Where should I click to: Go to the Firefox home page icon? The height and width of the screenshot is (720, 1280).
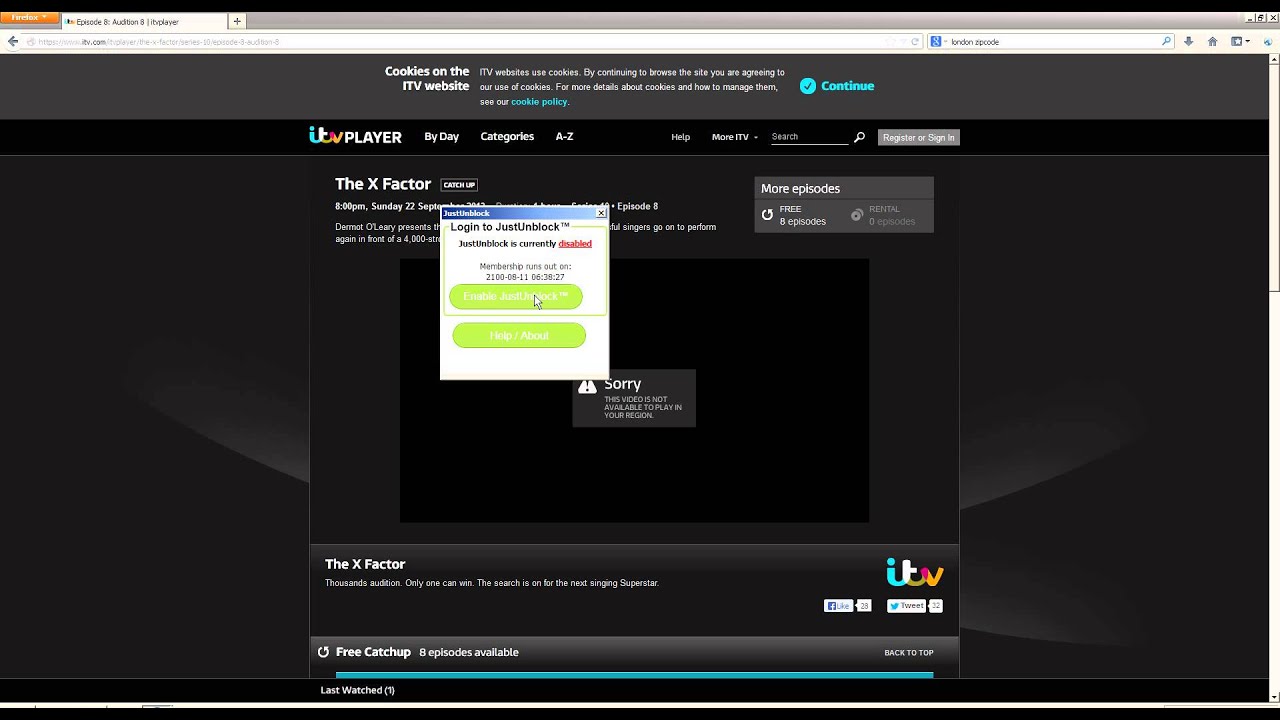[1212, 42]
